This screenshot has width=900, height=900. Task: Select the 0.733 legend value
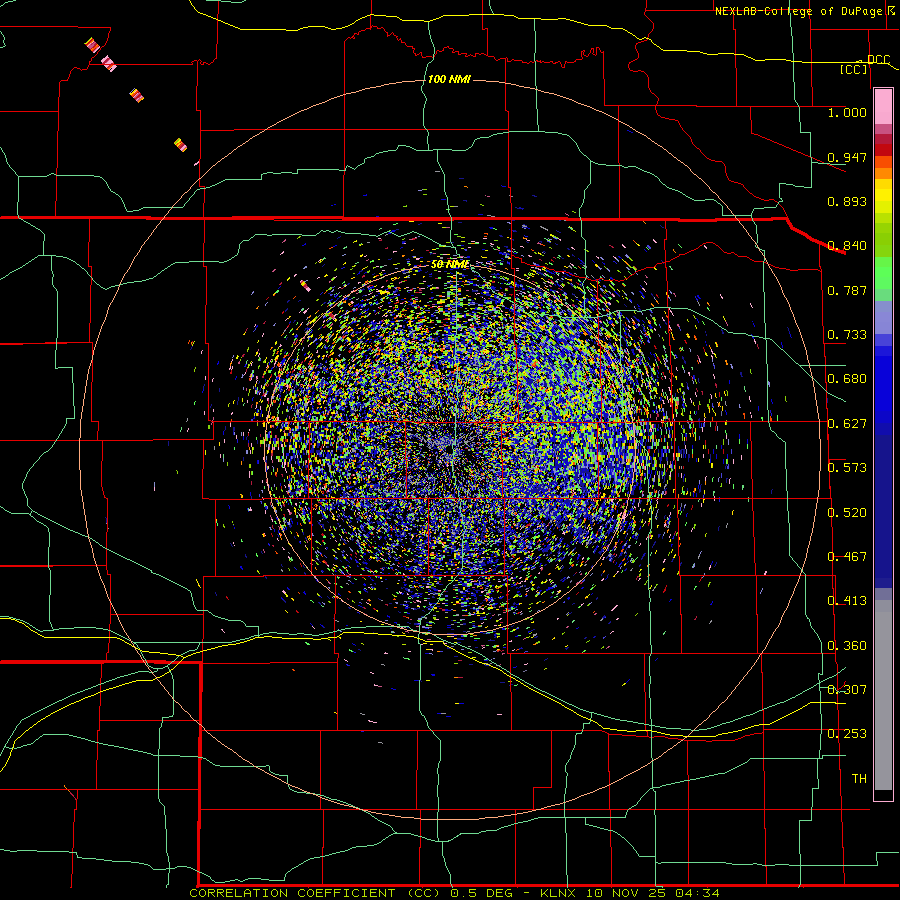(847, 335)
